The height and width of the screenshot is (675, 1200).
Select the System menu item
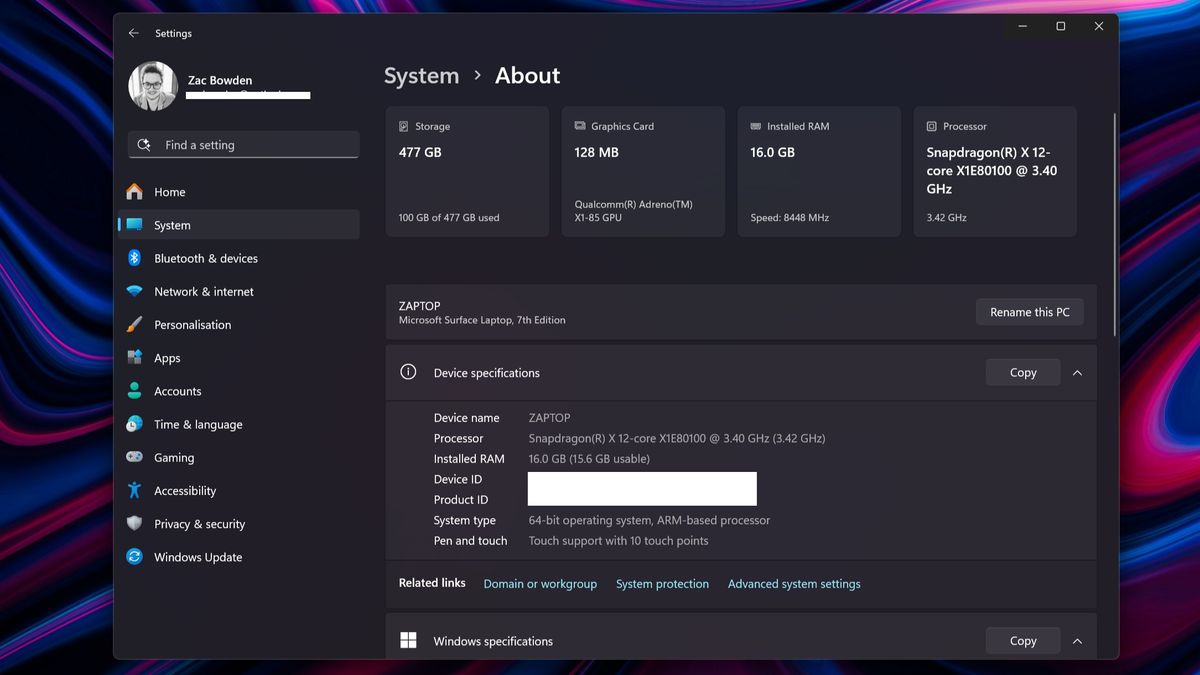coord(172,225)
